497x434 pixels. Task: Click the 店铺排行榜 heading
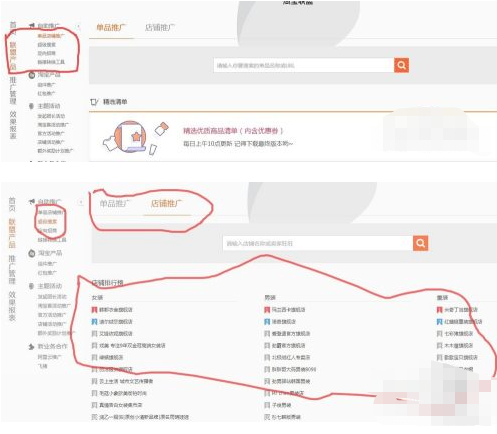coord(108,283)
